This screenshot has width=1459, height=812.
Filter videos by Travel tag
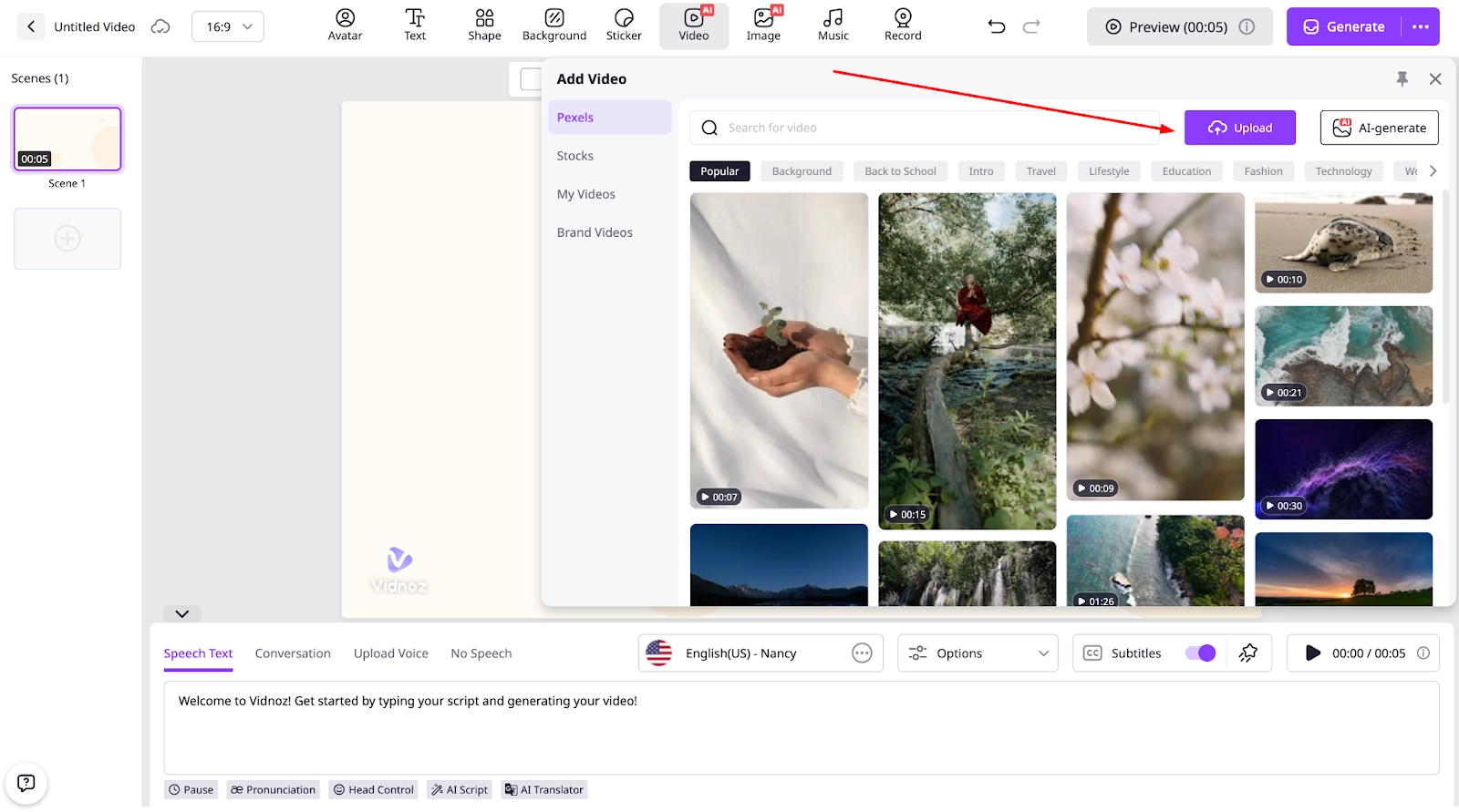[x=1040, y=171]
